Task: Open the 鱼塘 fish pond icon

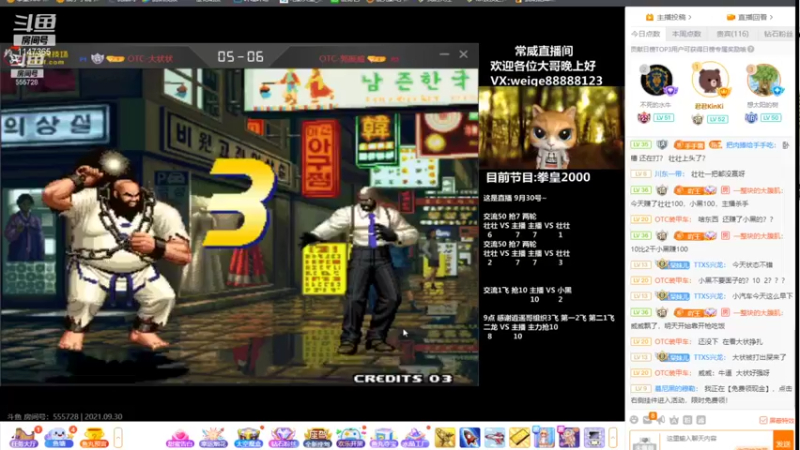Action: 59,437
